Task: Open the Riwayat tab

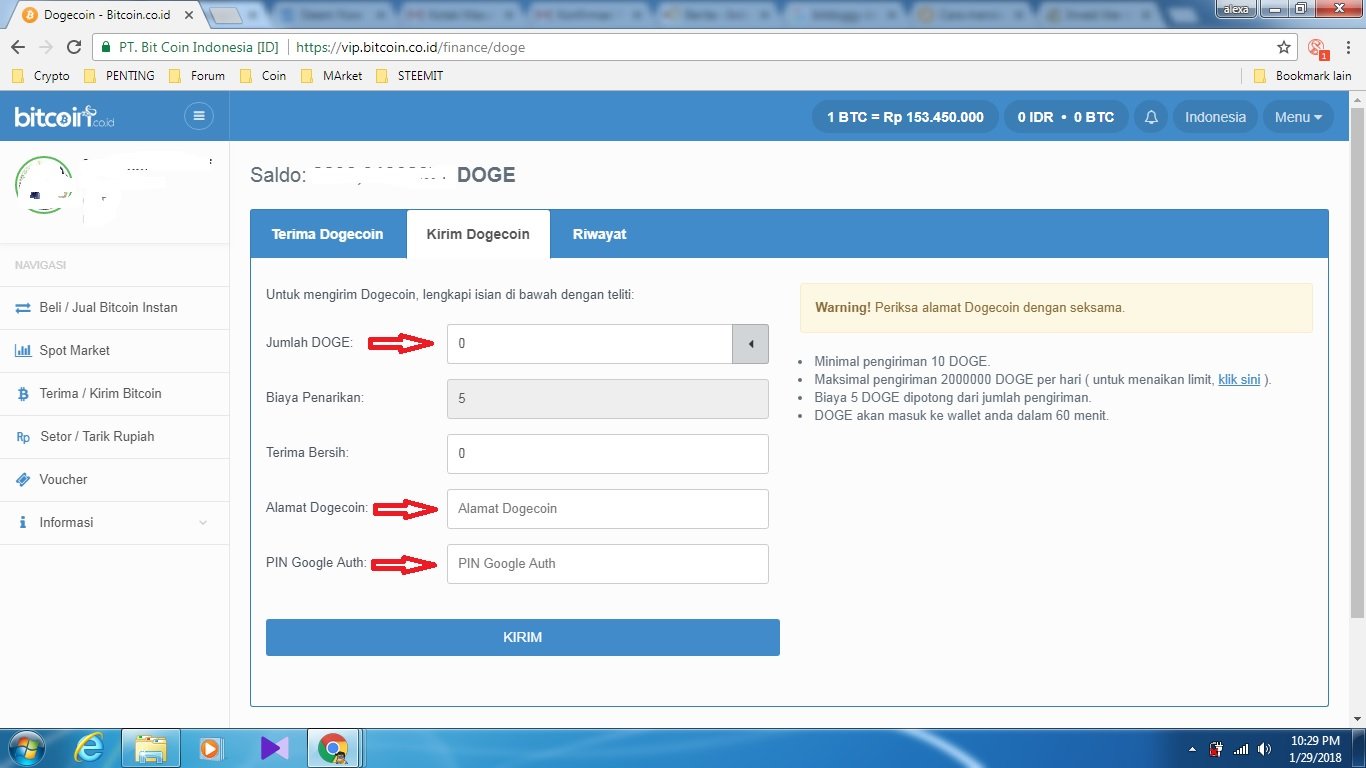Action: tap(599, 234)
